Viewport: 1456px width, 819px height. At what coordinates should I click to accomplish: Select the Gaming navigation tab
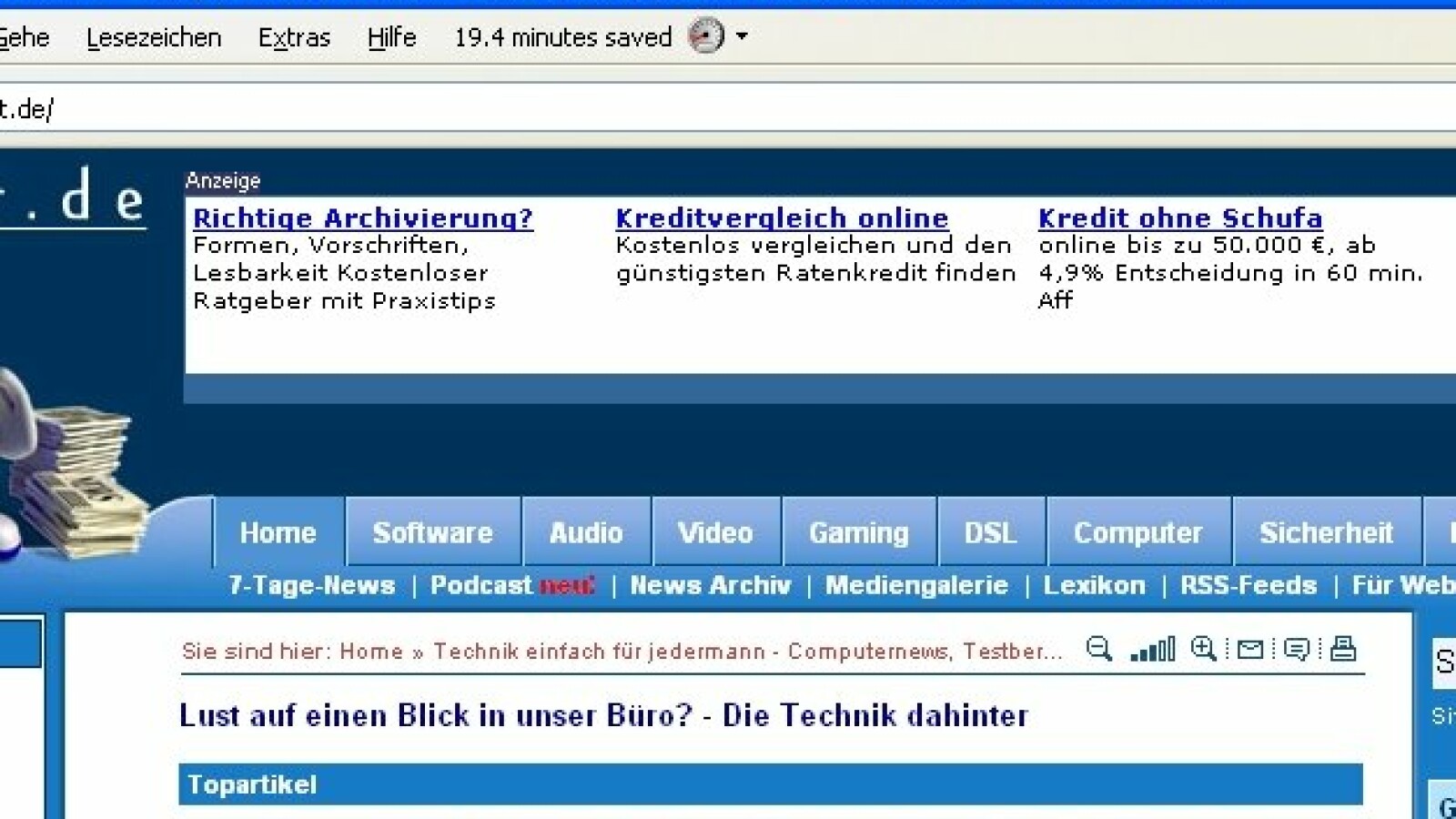click(859, 532)
